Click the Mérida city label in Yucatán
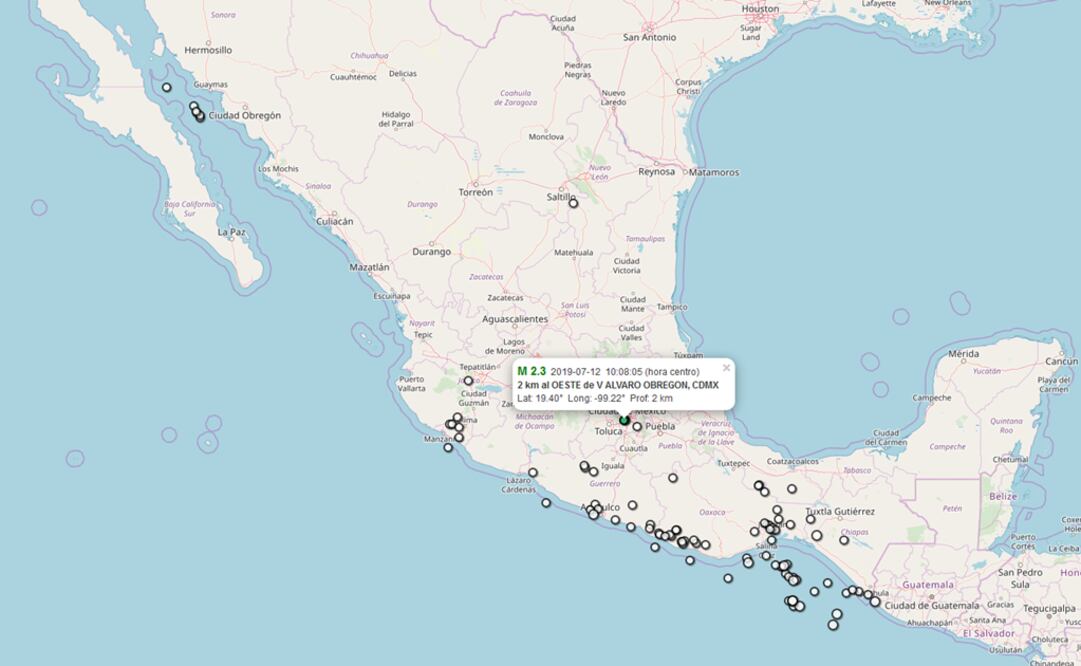This screenshot has height=666, width=1081. click(963, 354)
